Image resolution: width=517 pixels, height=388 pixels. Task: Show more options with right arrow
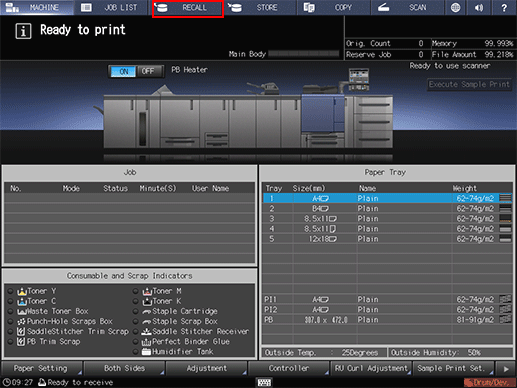(506, 369)
